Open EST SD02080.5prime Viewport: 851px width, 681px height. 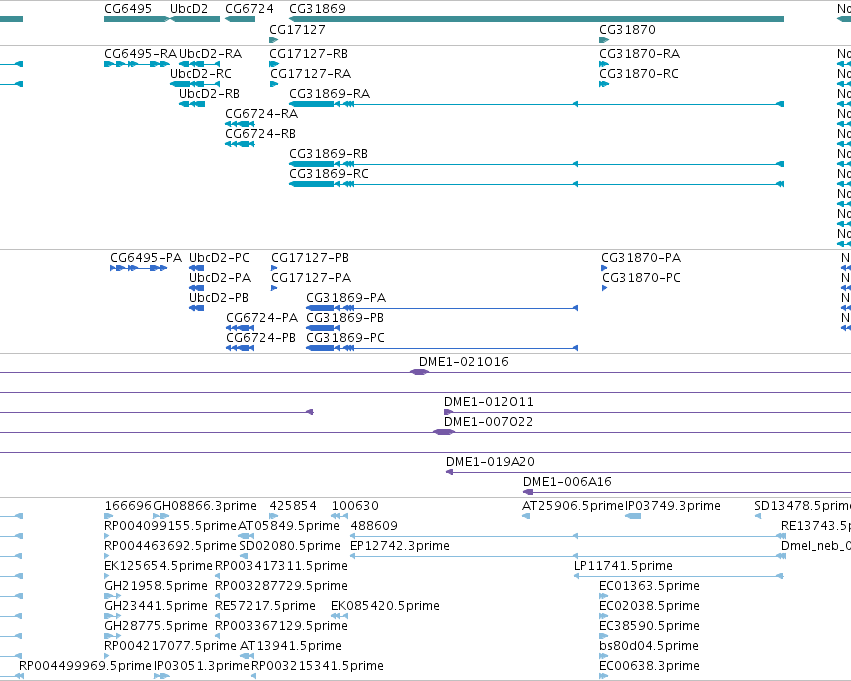tap(290, 546)
